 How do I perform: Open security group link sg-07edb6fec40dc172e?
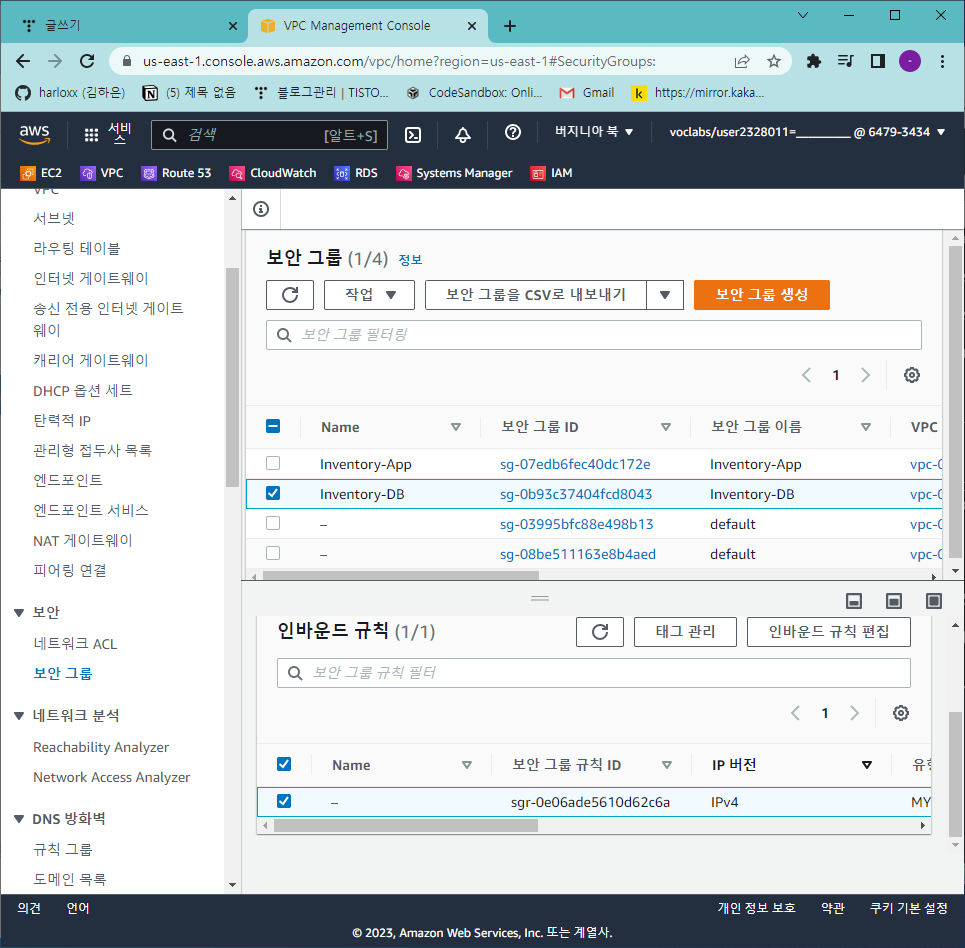click(x=575, y=464)
